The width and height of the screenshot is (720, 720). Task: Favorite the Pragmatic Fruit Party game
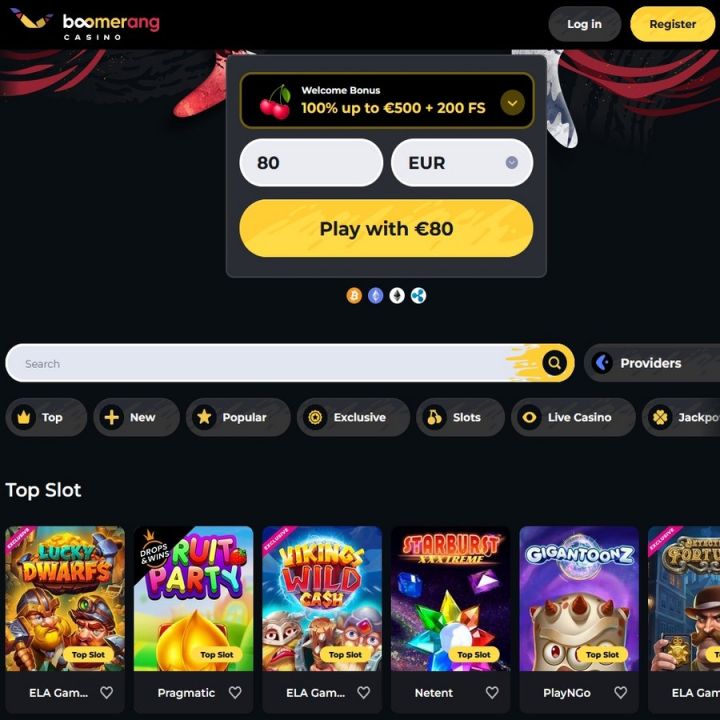235,692
